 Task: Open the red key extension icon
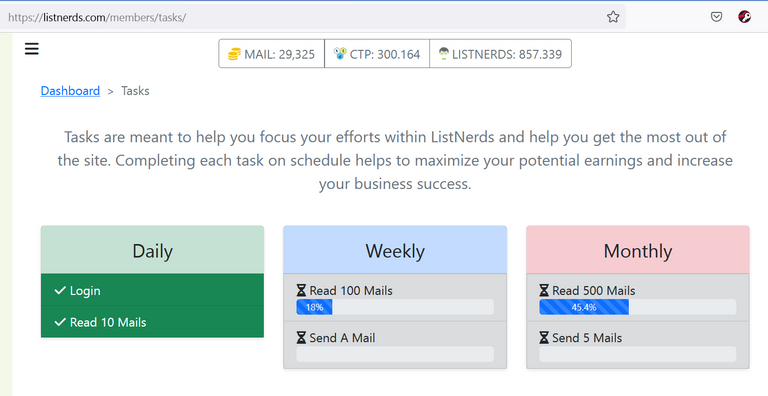coord(744,17)
